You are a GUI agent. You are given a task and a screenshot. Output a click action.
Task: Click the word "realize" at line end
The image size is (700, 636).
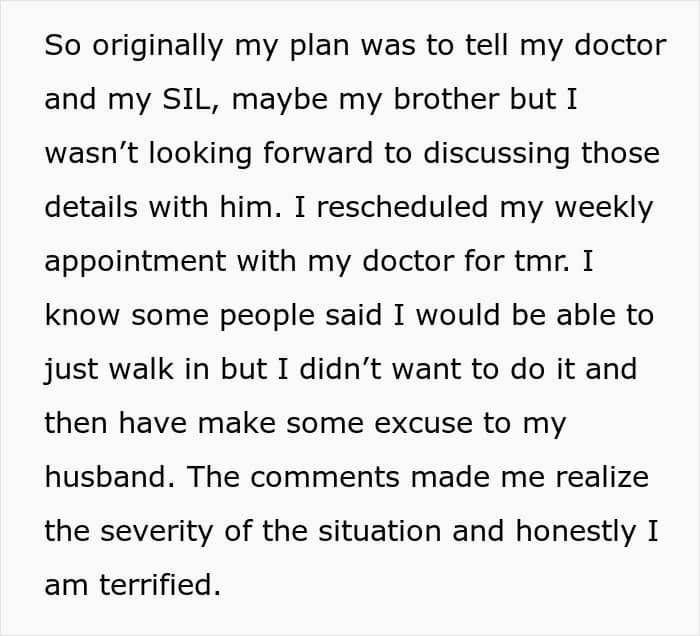click(x=602, y=477)
